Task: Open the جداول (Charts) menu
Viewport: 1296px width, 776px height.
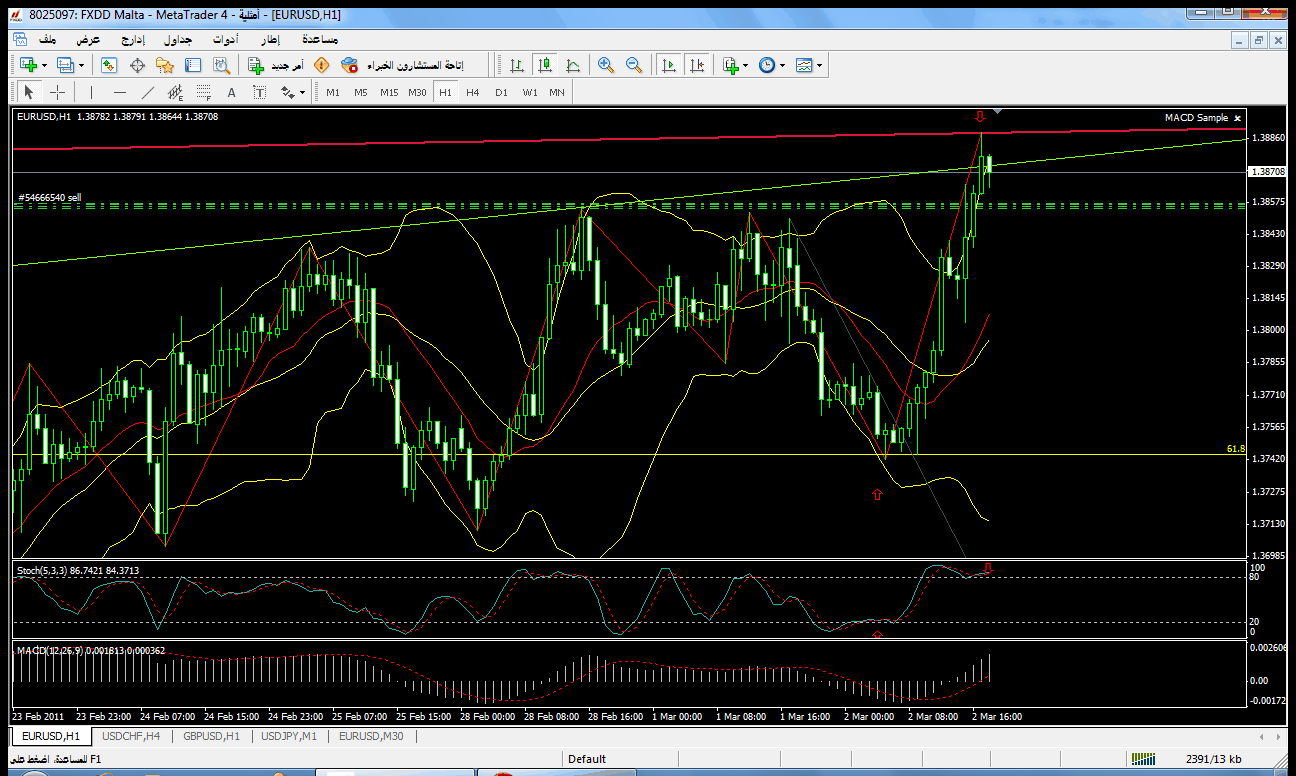Action: point(178,39)
